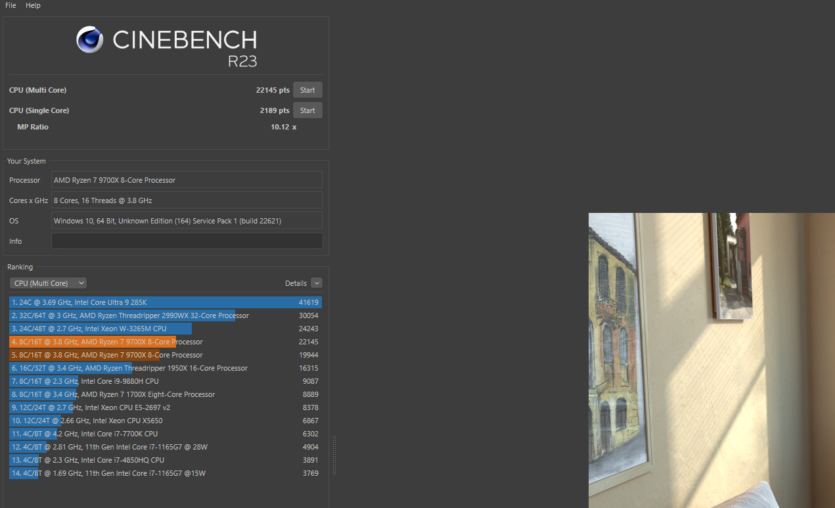Select Threadripper 2990WX ranking row
This screenshot has height=508, width=835.
pos(165,315)
